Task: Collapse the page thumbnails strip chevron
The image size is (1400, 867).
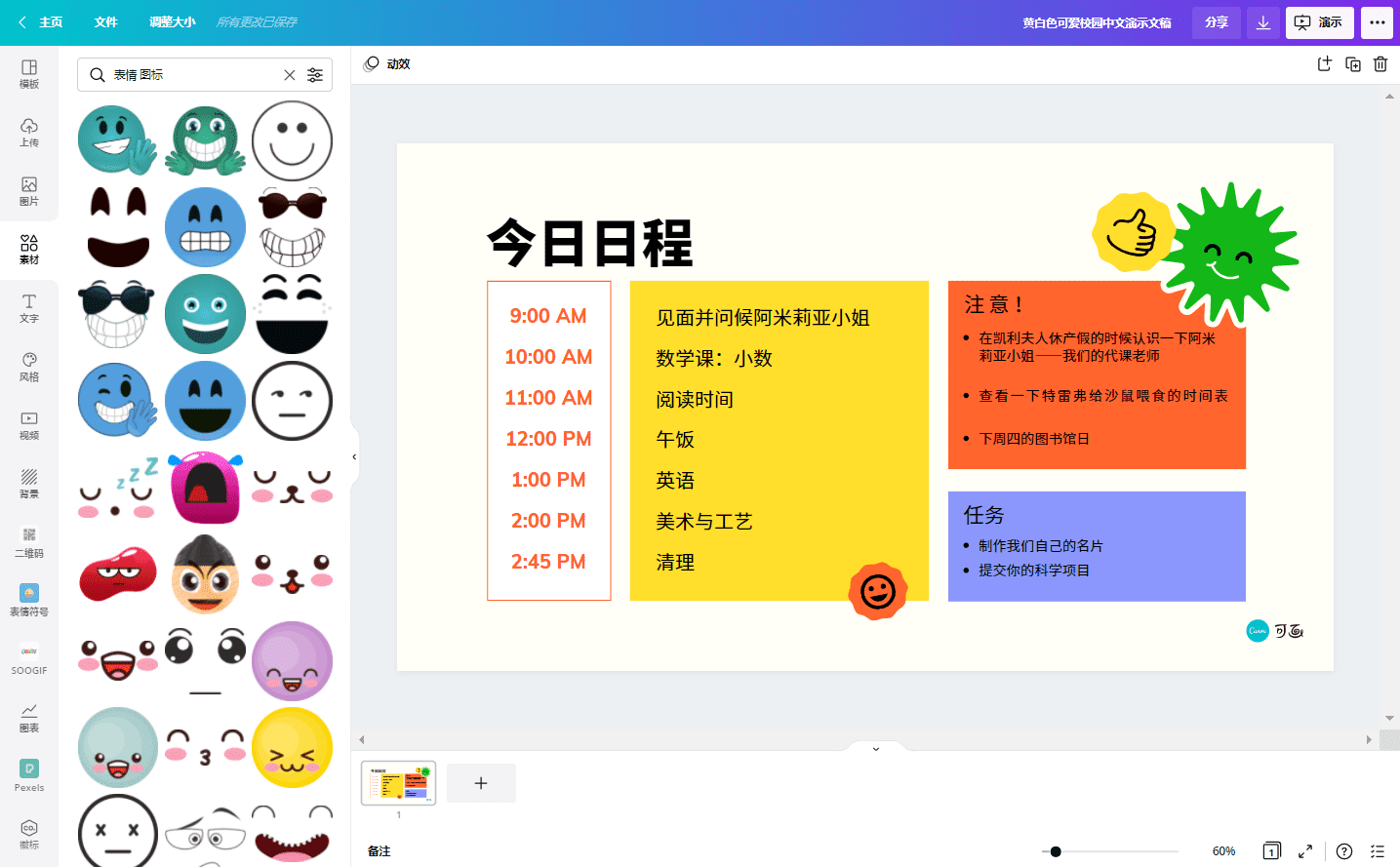Action: (876, 748)
